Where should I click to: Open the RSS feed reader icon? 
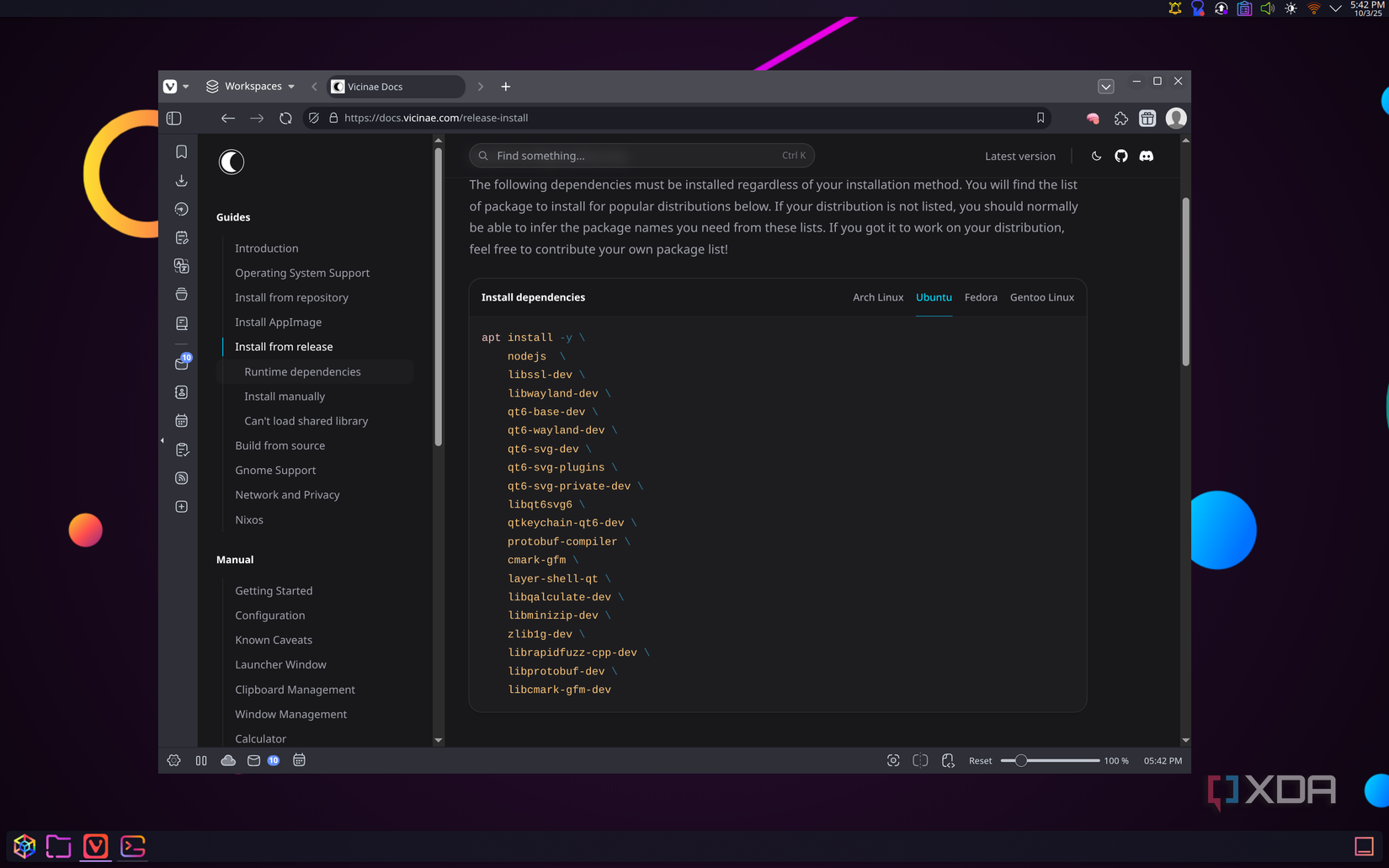[x=181, y=477]
